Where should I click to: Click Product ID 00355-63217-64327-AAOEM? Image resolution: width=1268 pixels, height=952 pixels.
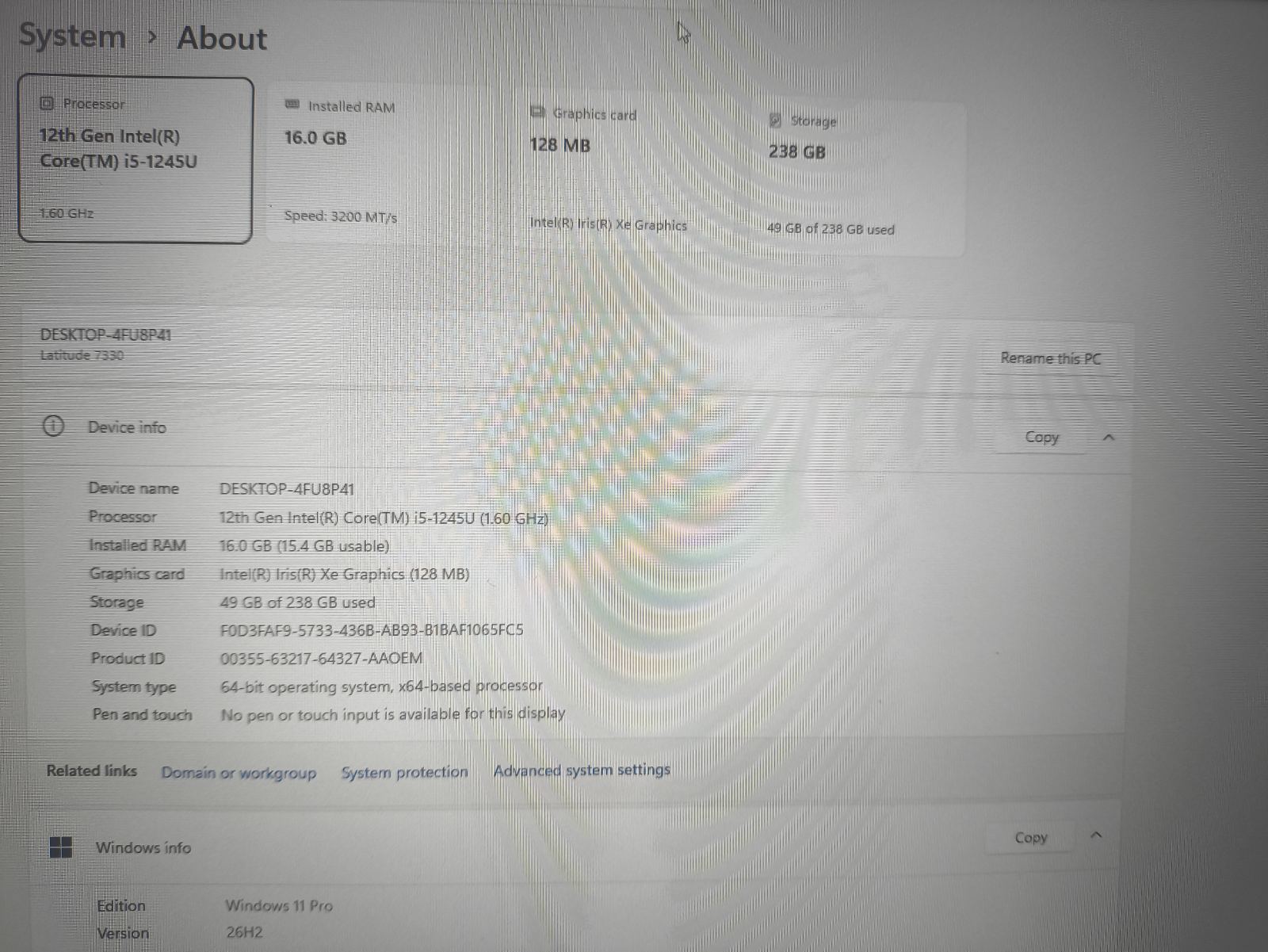[x=321, y=658]
